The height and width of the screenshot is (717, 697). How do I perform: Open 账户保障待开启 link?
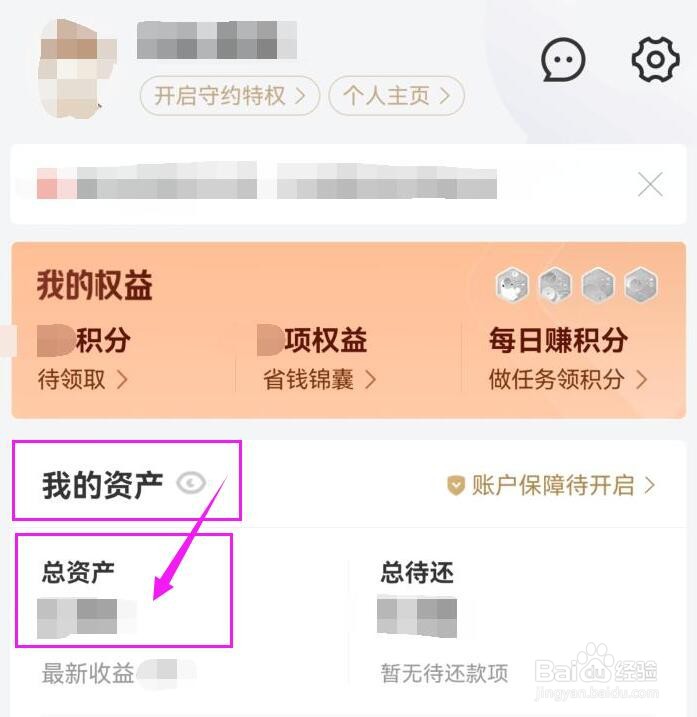point(551,485)
